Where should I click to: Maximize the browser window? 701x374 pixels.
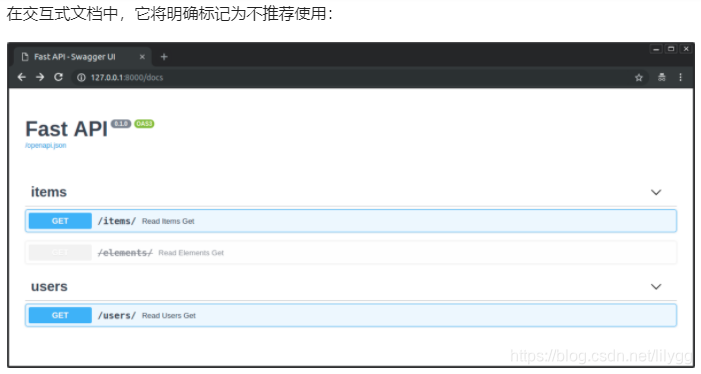(671, 49)
